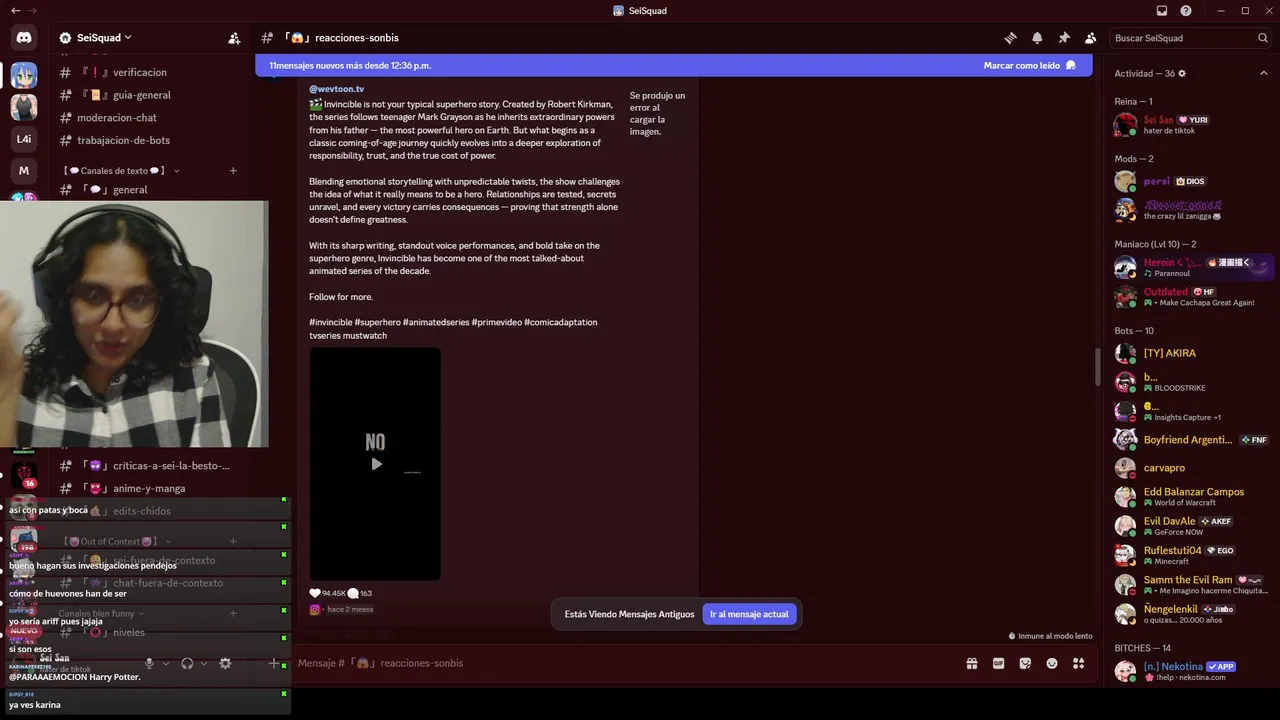The image size is (1280, 720).
Task: Open Evil DavAle member entry
Action: pyautogui.click(x=1193, y=526)
